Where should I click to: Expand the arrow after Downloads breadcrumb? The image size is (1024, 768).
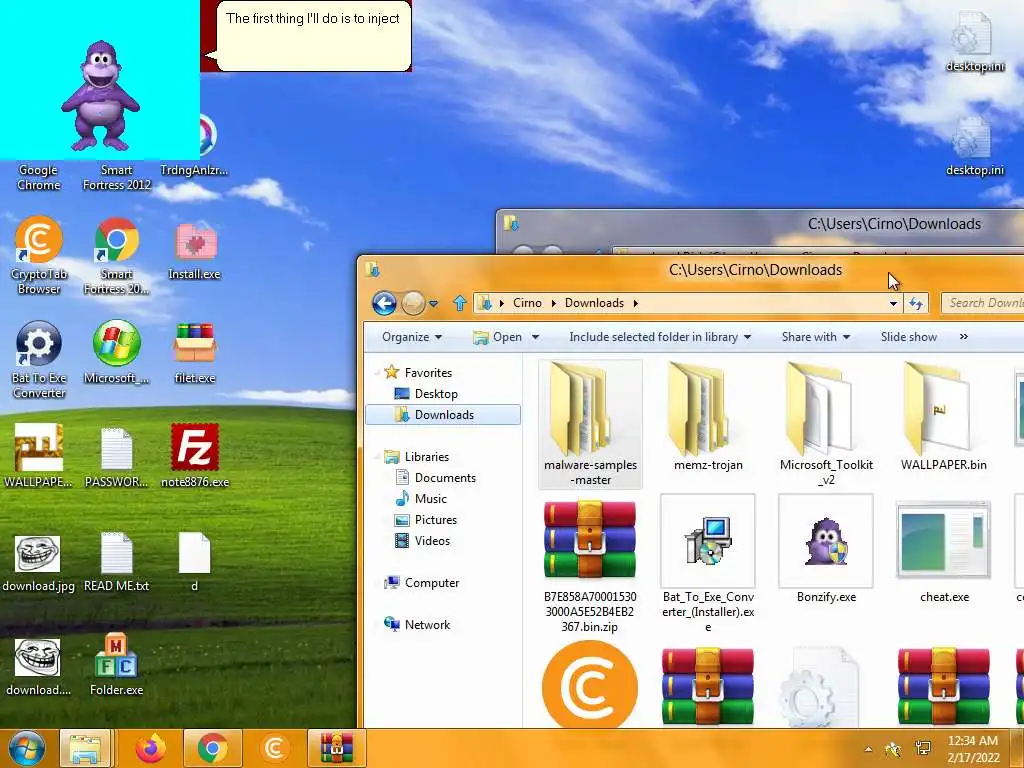(635, 303)
